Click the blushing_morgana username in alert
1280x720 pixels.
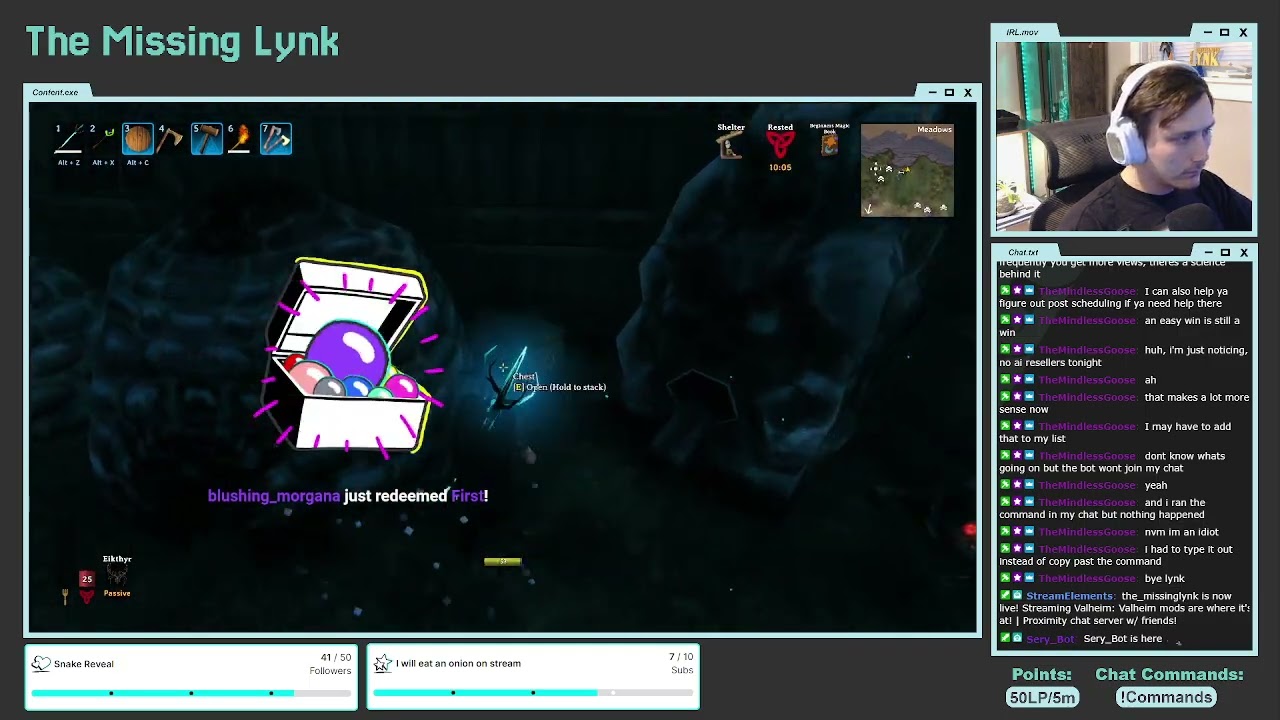[x=274, y=496]
